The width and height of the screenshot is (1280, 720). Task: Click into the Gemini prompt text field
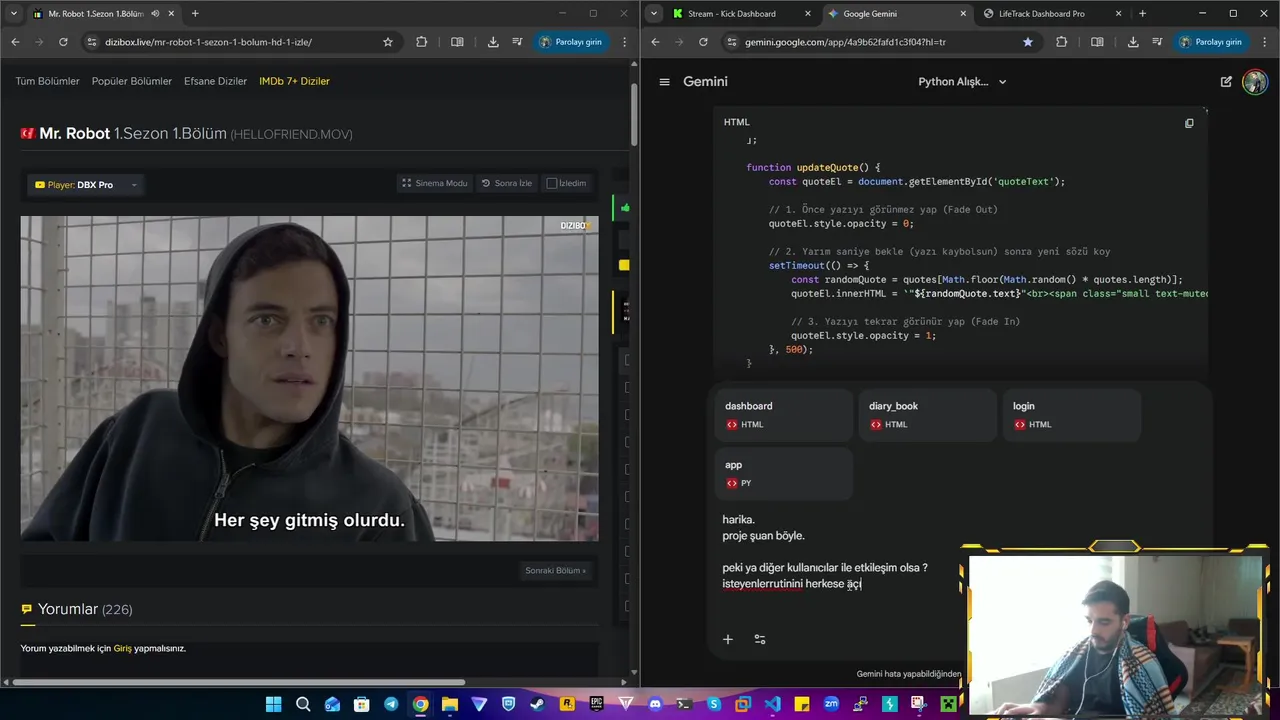point(840,552)
